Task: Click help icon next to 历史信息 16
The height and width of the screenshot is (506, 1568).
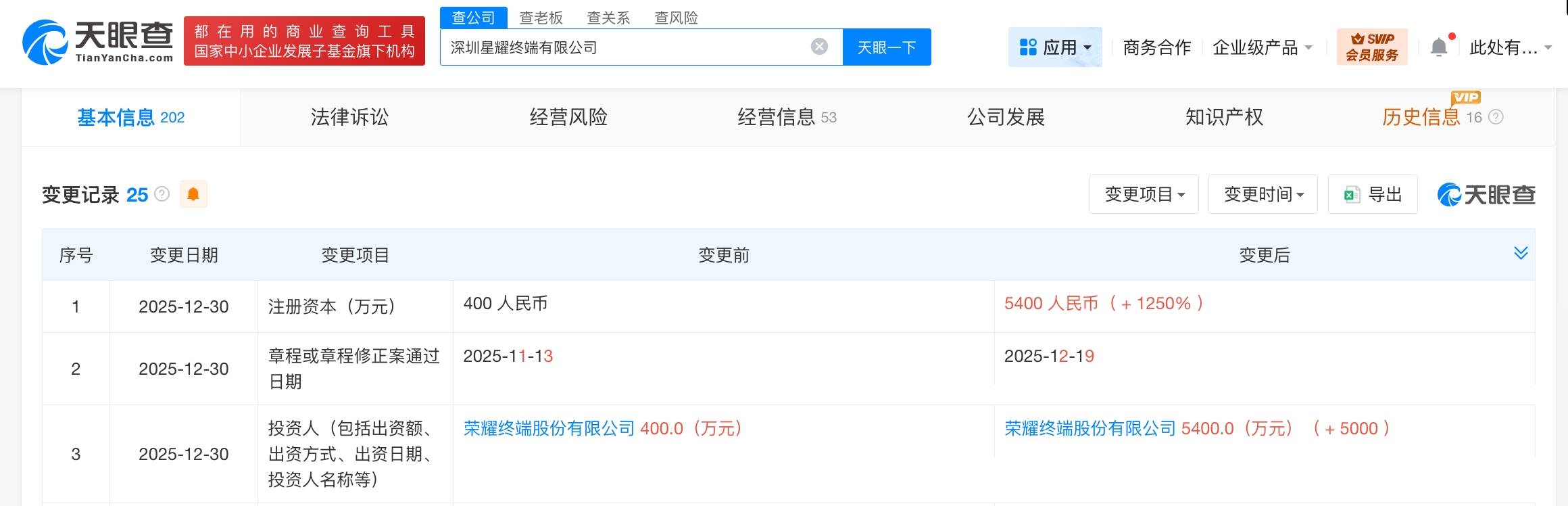Action: pyautogui.click(x=1496, y=118)
